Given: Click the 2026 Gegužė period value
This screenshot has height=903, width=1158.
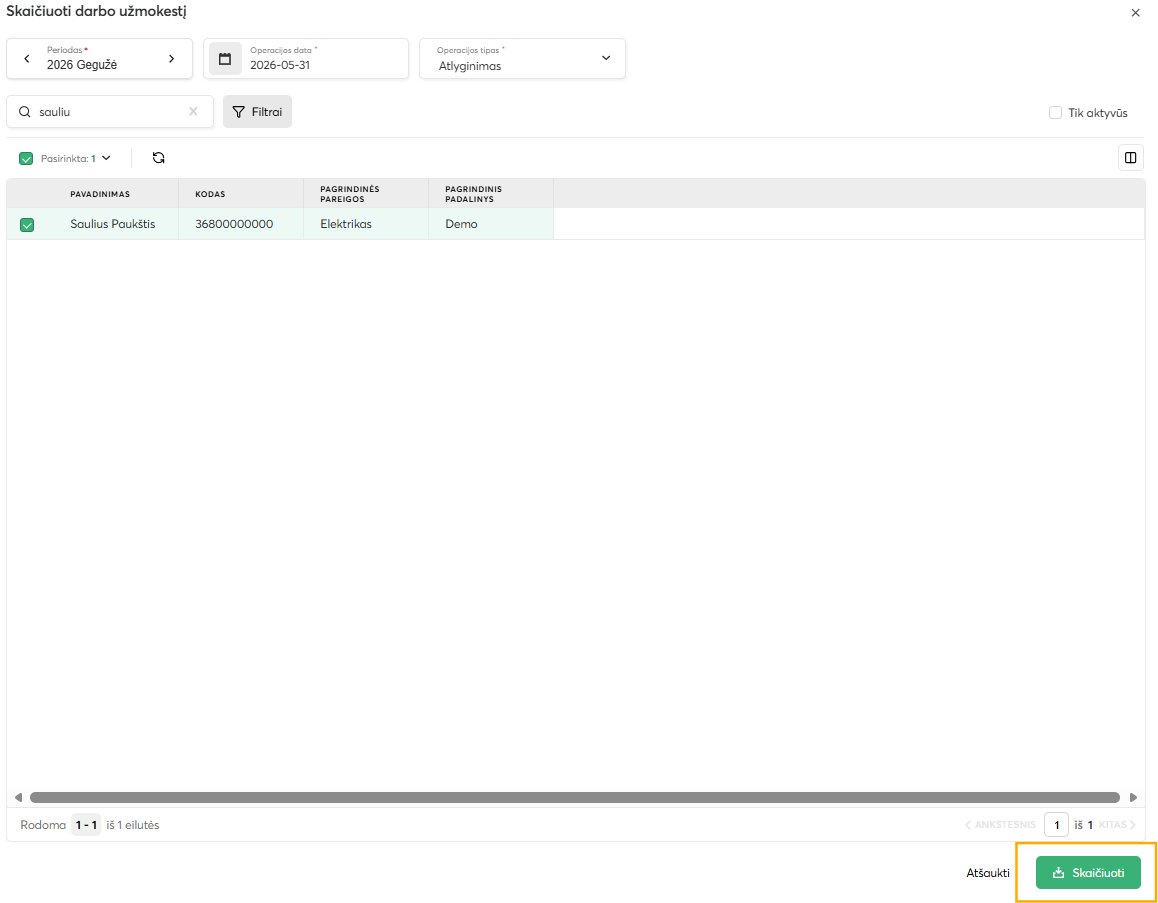Looking at the screenshot, I should [82, 64].
